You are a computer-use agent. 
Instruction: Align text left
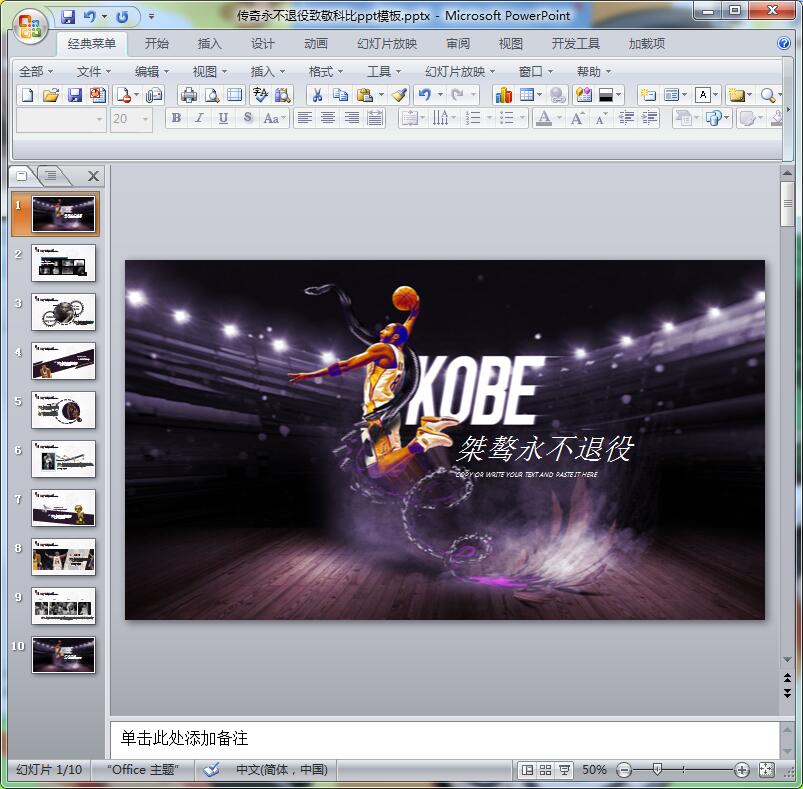[x=305, y=119]
